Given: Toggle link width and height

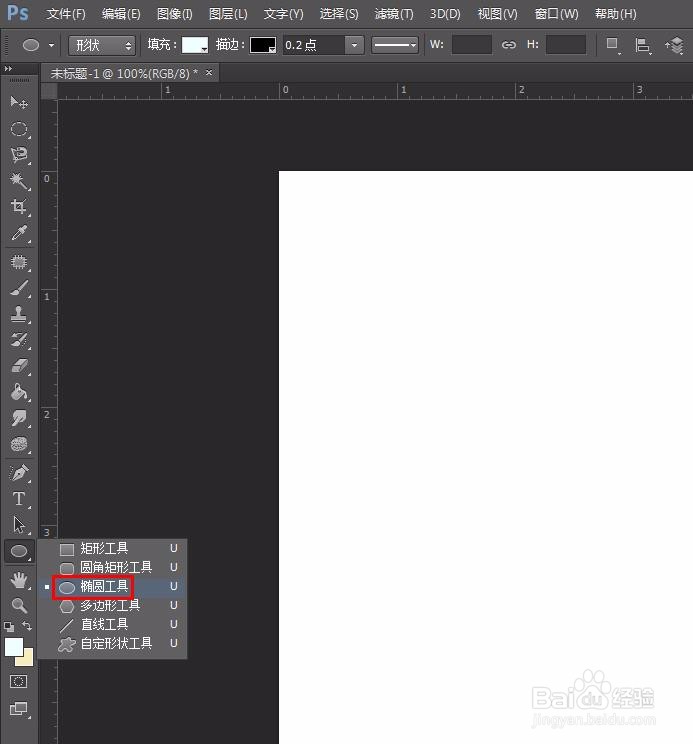Looking at the screenshot, I should [508, 45].
